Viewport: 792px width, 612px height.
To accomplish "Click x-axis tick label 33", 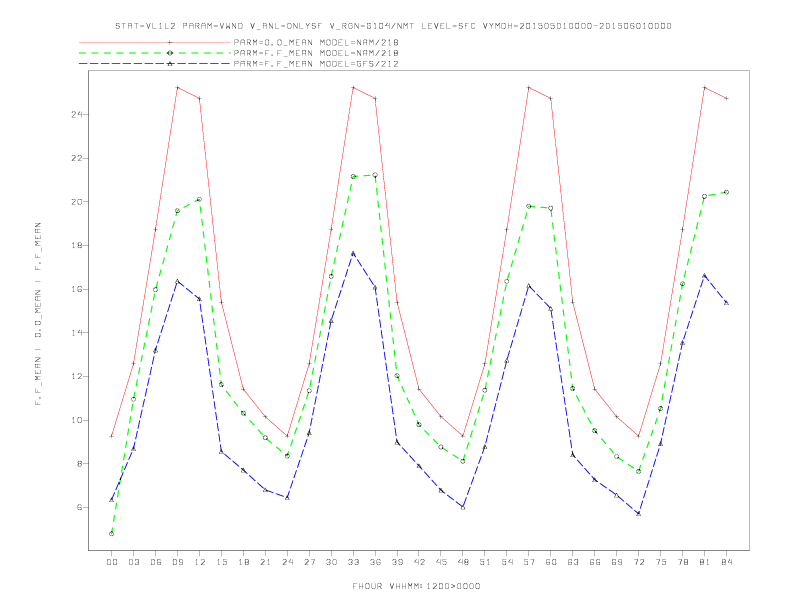I will pos(353,562).
